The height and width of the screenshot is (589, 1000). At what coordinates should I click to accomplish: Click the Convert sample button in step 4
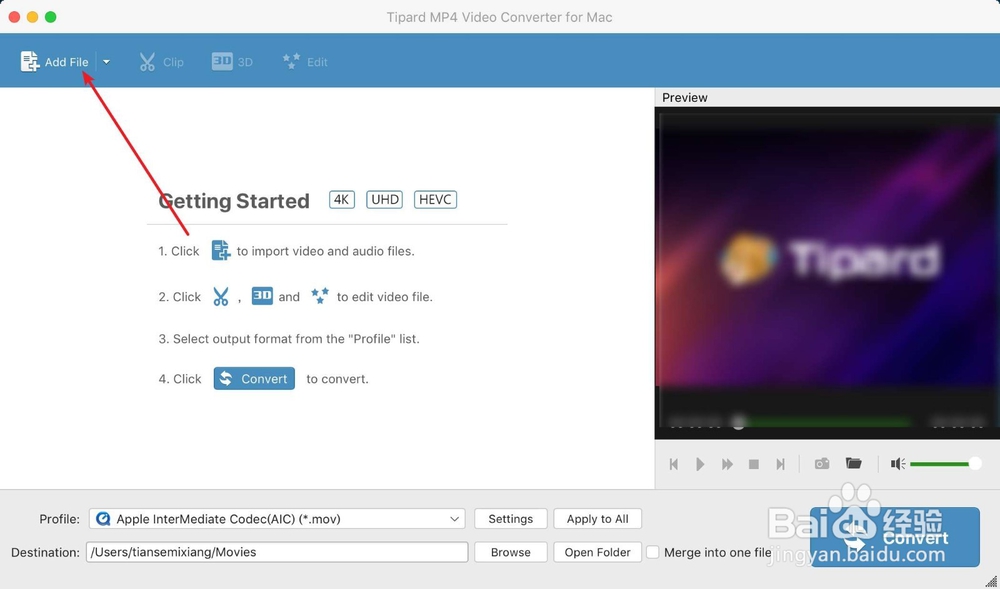tap(254, 379)
